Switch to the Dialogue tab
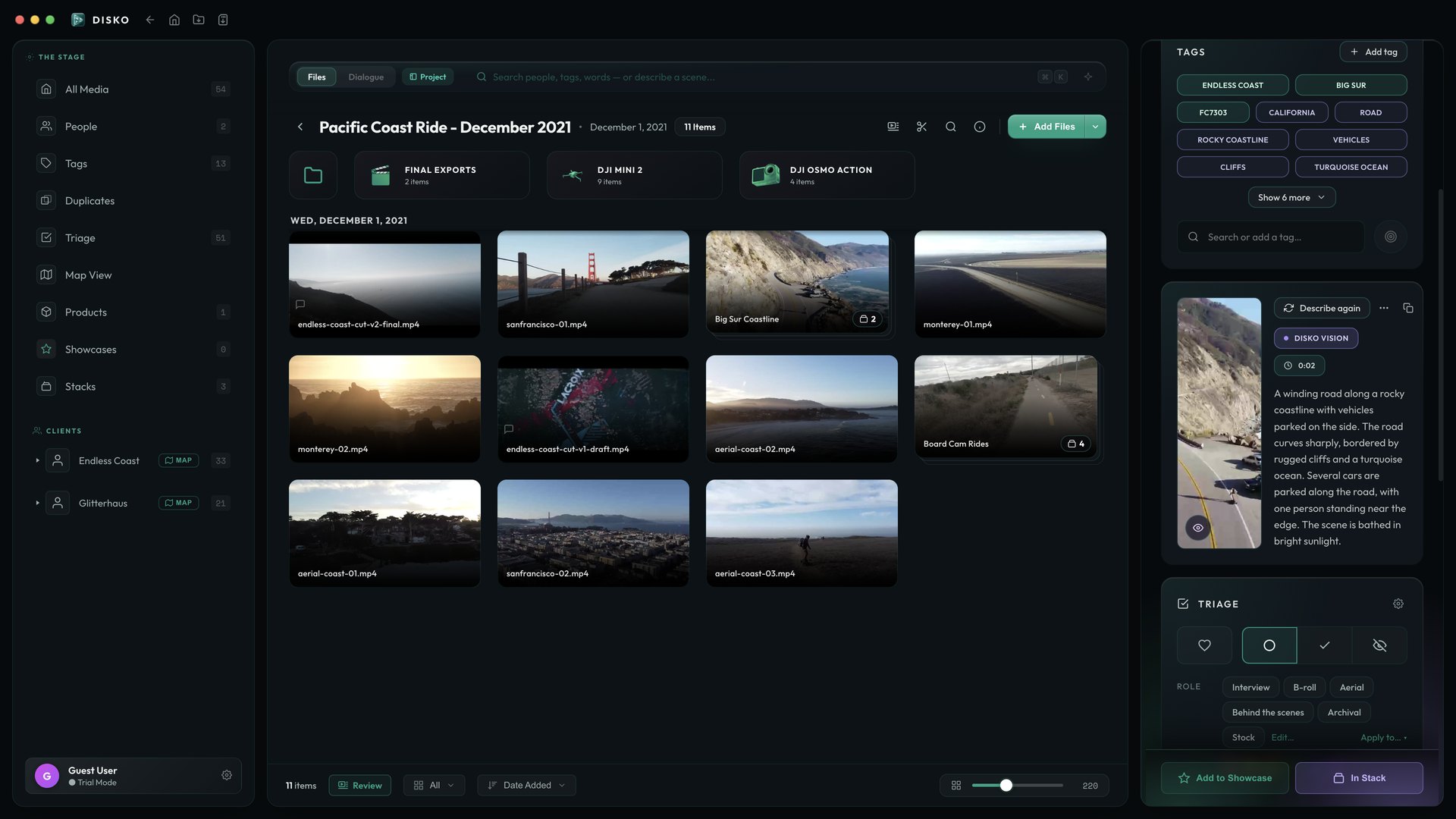Image resolution: width=1456 pixels, height=819 pixels. [366, 77]
